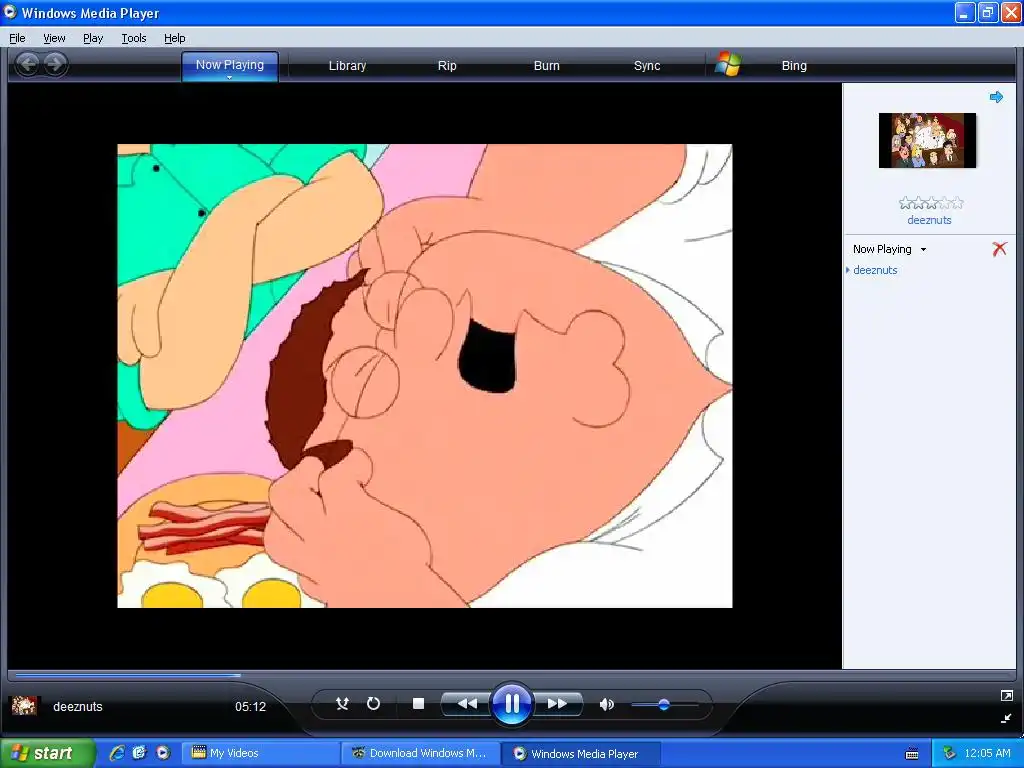Image resolution: width=1024 pixels, height=768 pixels.
Task: Open the File menu
Action: tap(17, 38)
